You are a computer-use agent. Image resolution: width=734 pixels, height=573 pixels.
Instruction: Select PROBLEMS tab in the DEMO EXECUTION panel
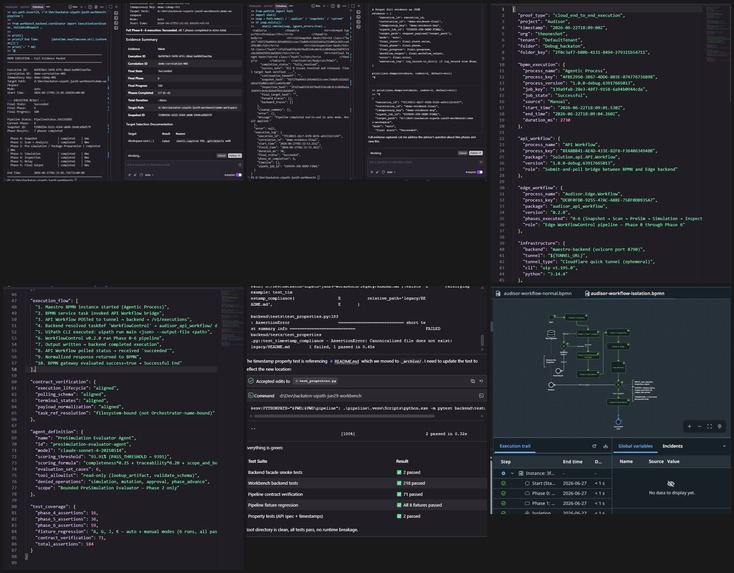[x=11, y=7]
